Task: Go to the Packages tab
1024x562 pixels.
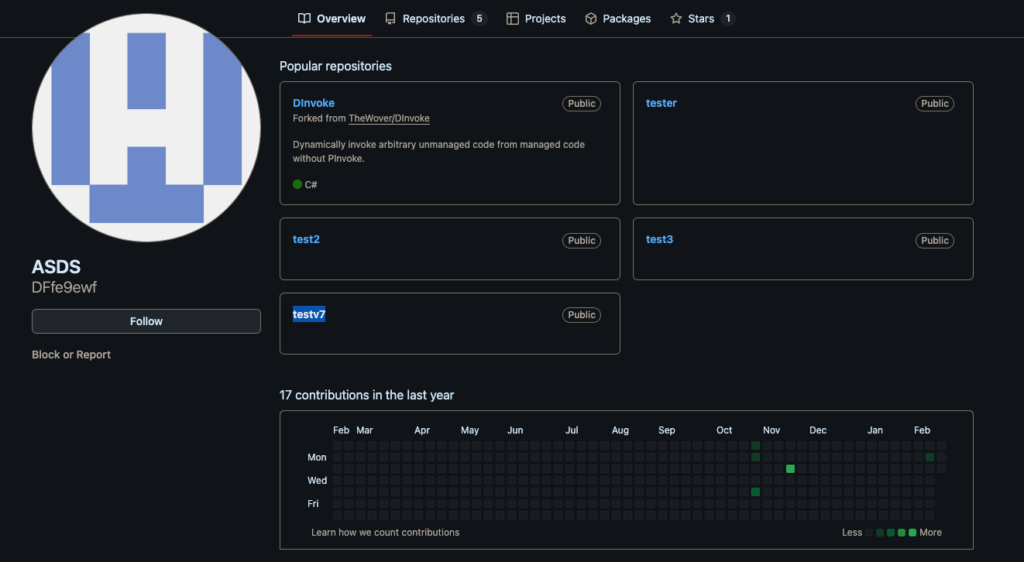Action: (618, 18)
